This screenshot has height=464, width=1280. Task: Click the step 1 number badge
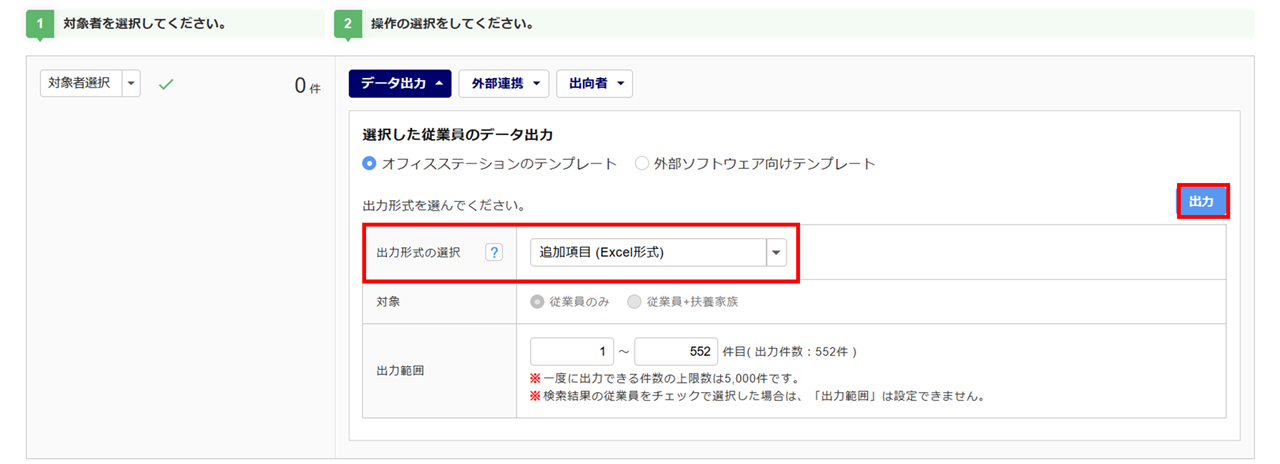point(39,23)
